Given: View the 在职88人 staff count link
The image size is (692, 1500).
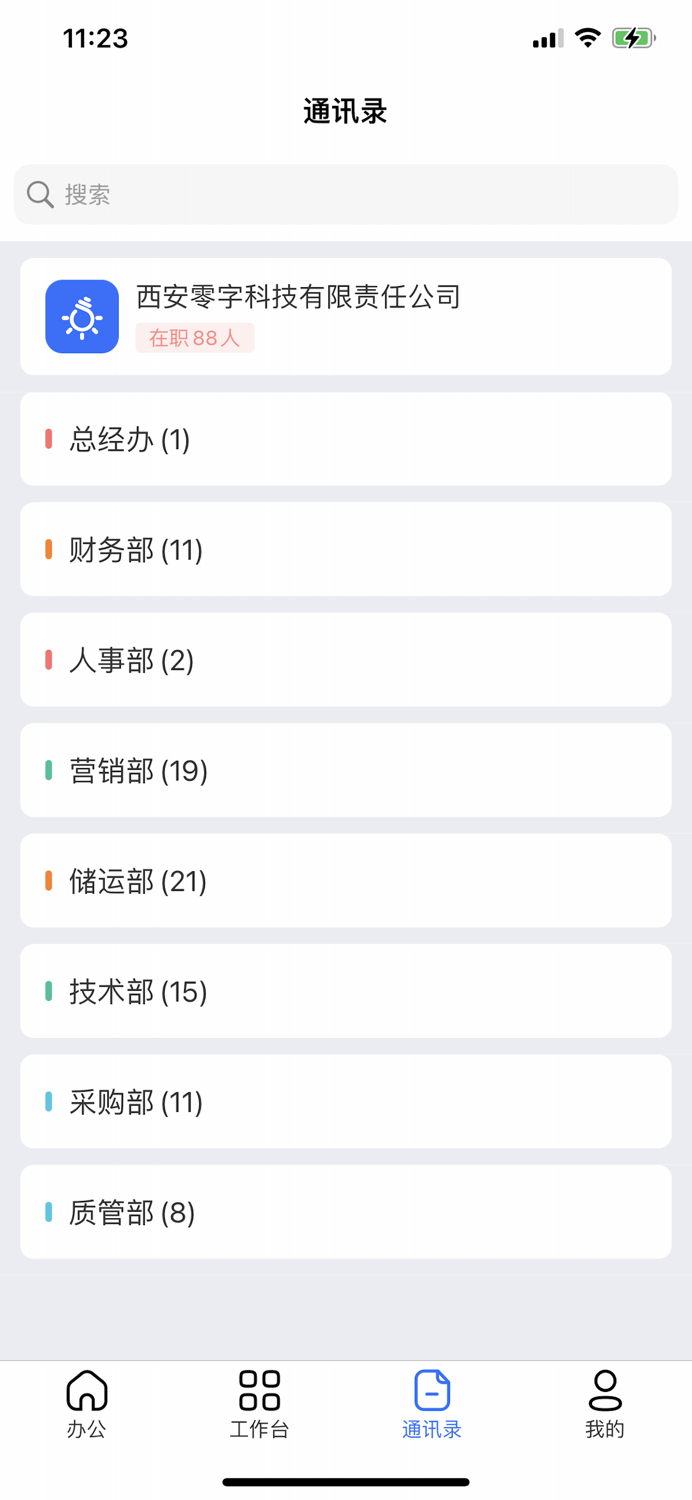Looking at the screenshot, I should [195, 338].
